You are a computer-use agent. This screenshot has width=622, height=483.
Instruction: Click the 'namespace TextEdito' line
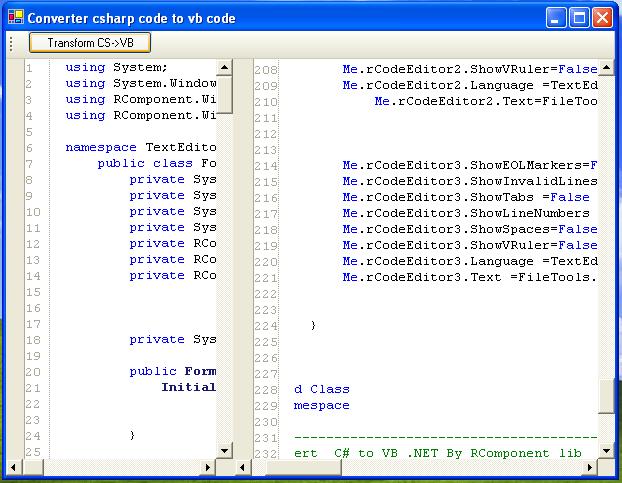click(x=141, y=148)
